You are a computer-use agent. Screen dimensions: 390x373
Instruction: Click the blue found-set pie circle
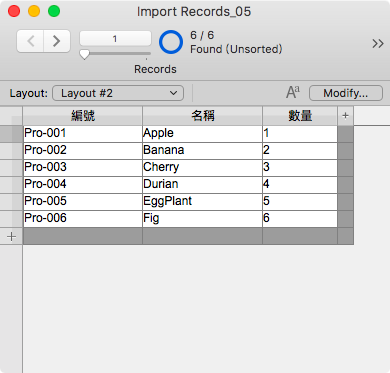[x=171, y=42]
